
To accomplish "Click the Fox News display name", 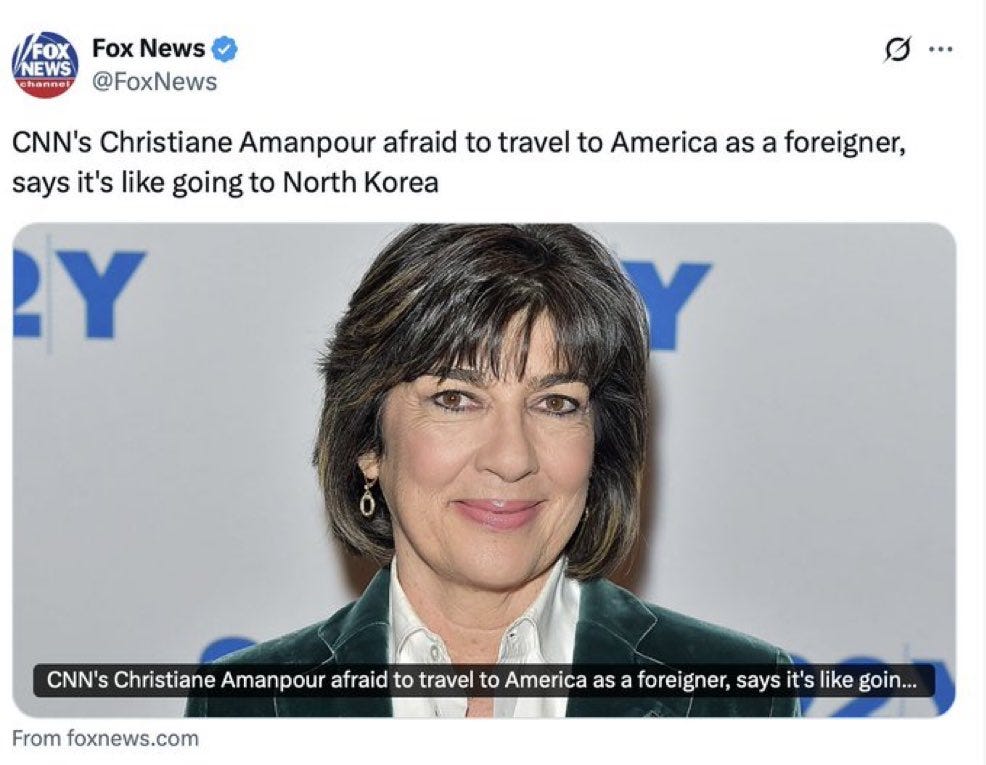I will point(148,48).
